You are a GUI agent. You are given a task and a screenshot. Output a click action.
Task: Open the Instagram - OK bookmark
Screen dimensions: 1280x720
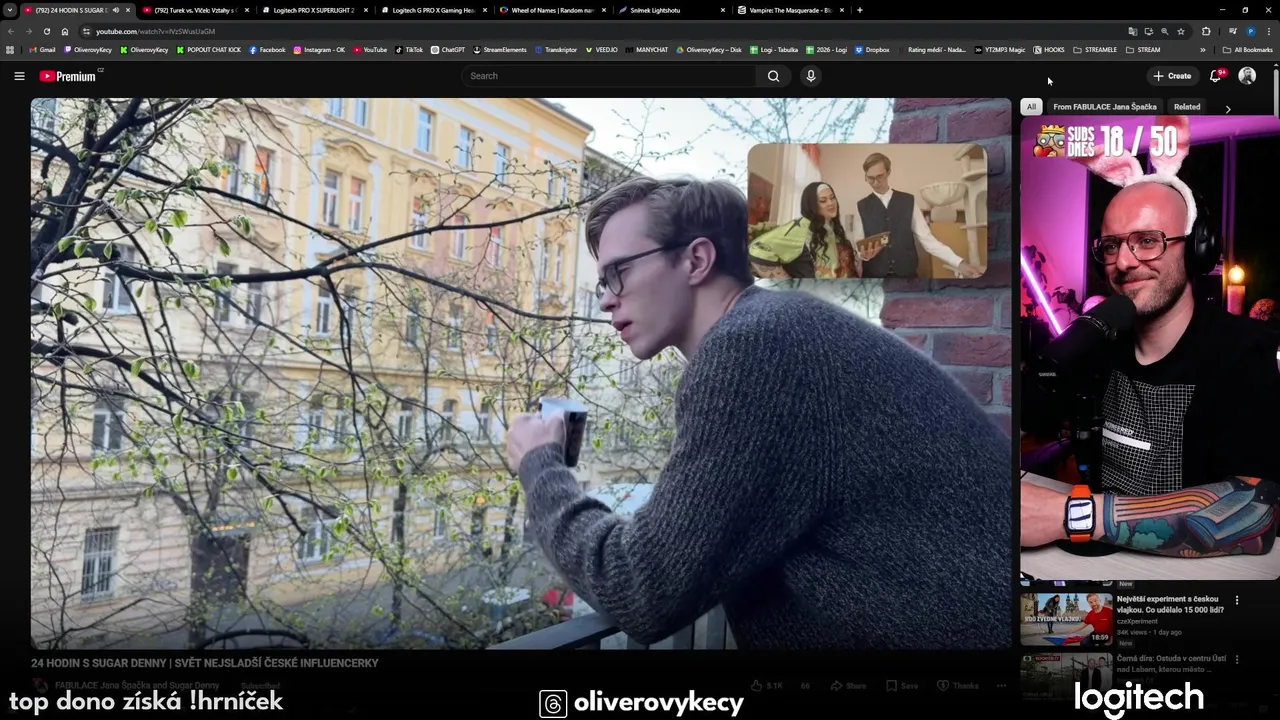coord(319,50)
